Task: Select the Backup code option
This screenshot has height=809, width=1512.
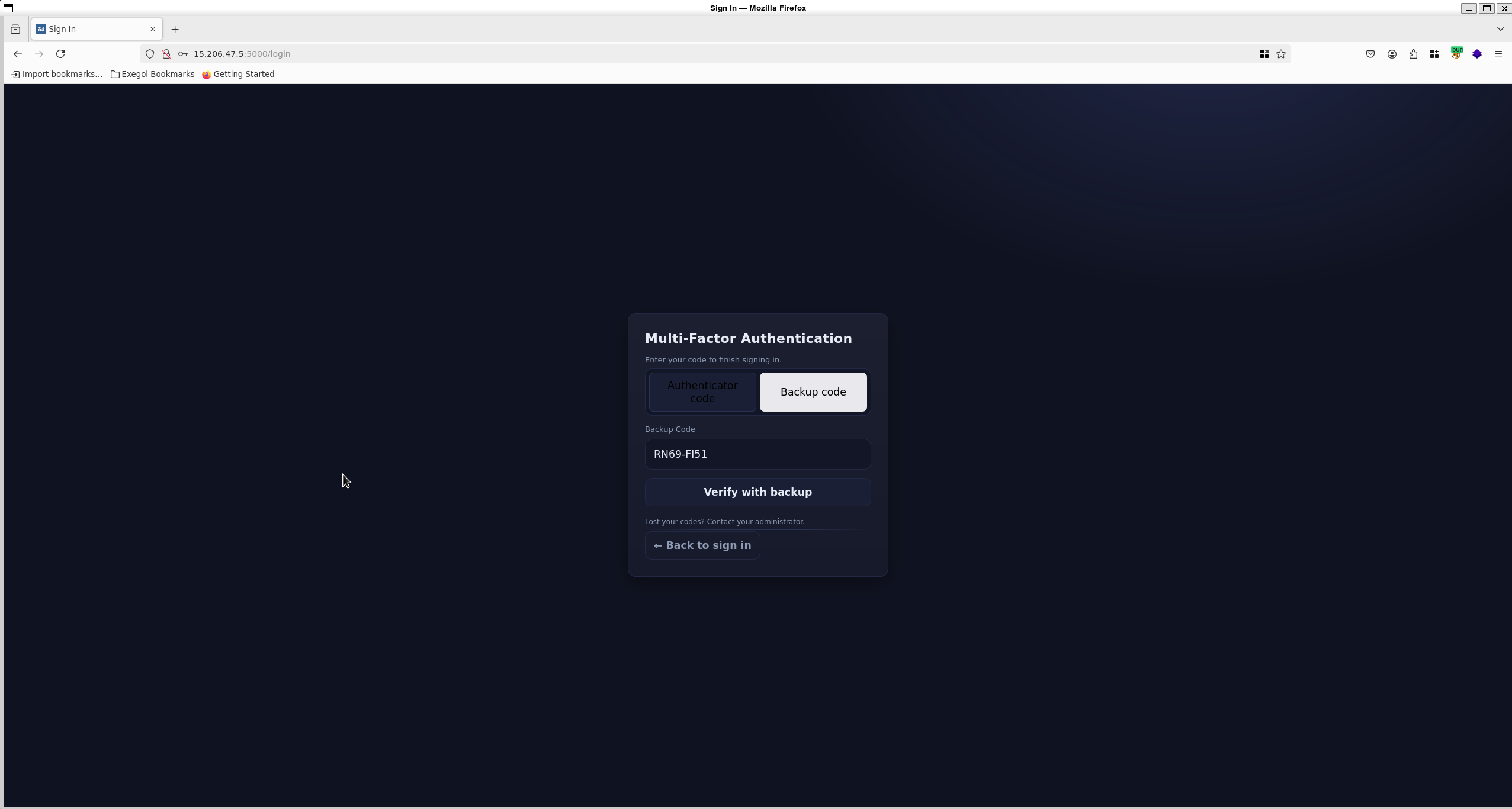Action: click(x=813, y=392)
